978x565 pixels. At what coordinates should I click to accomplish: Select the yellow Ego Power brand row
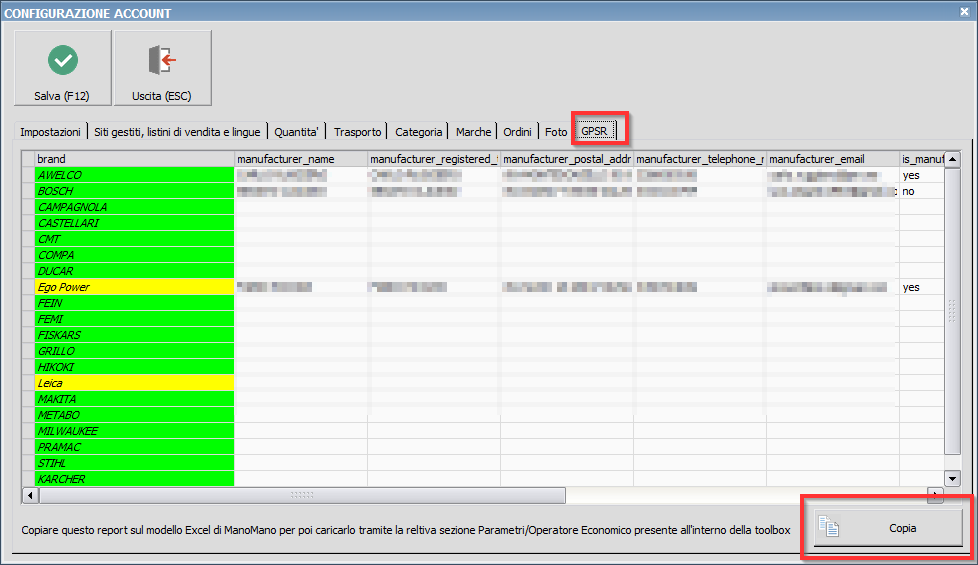(135, 287)
